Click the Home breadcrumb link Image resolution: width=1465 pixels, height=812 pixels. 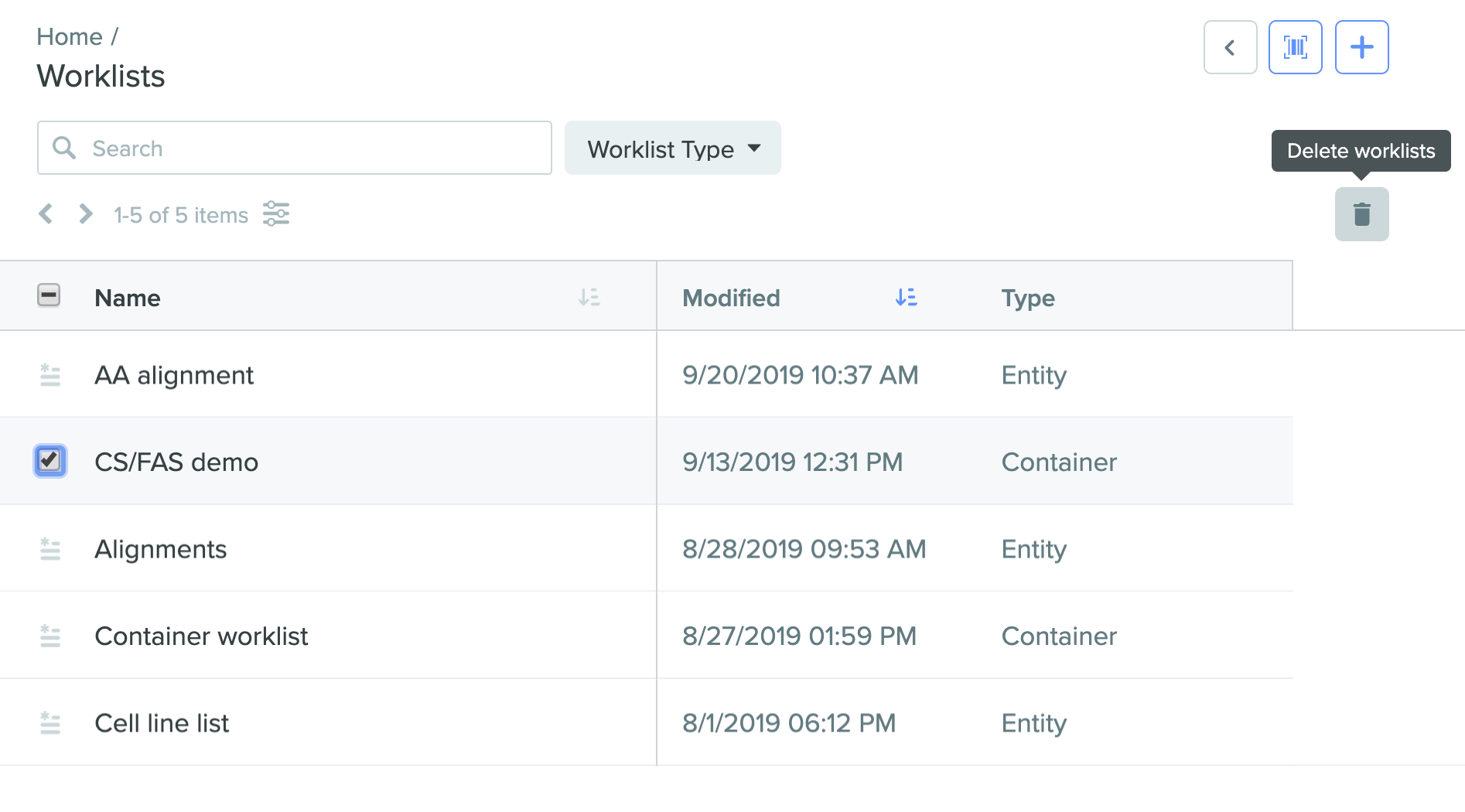[70, 36]
